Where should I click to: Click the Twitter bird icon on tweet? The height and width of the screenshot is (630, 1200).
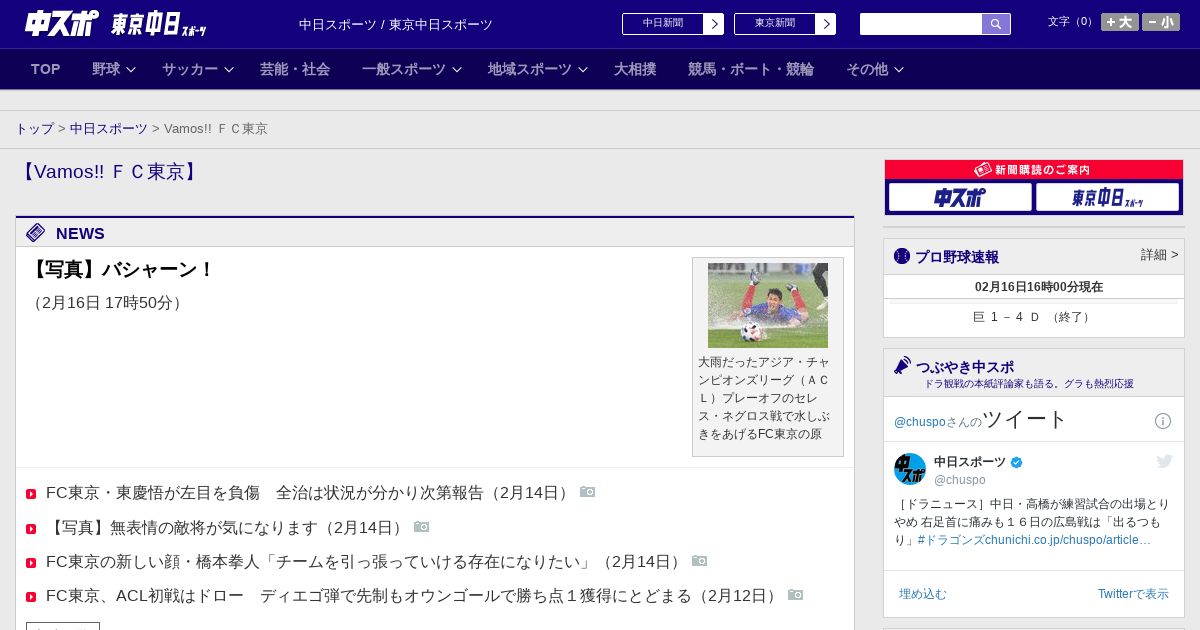coord(1164,461)
